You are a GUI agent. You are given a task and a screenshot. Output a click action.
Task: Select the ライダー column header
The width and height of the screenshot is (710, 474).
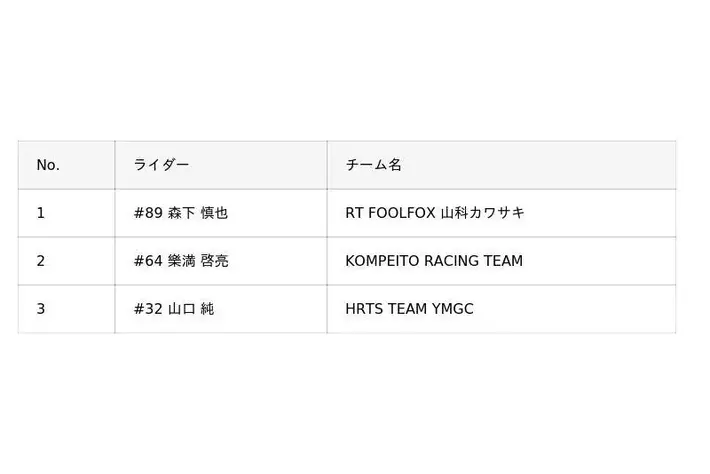(x=161, y=165)
